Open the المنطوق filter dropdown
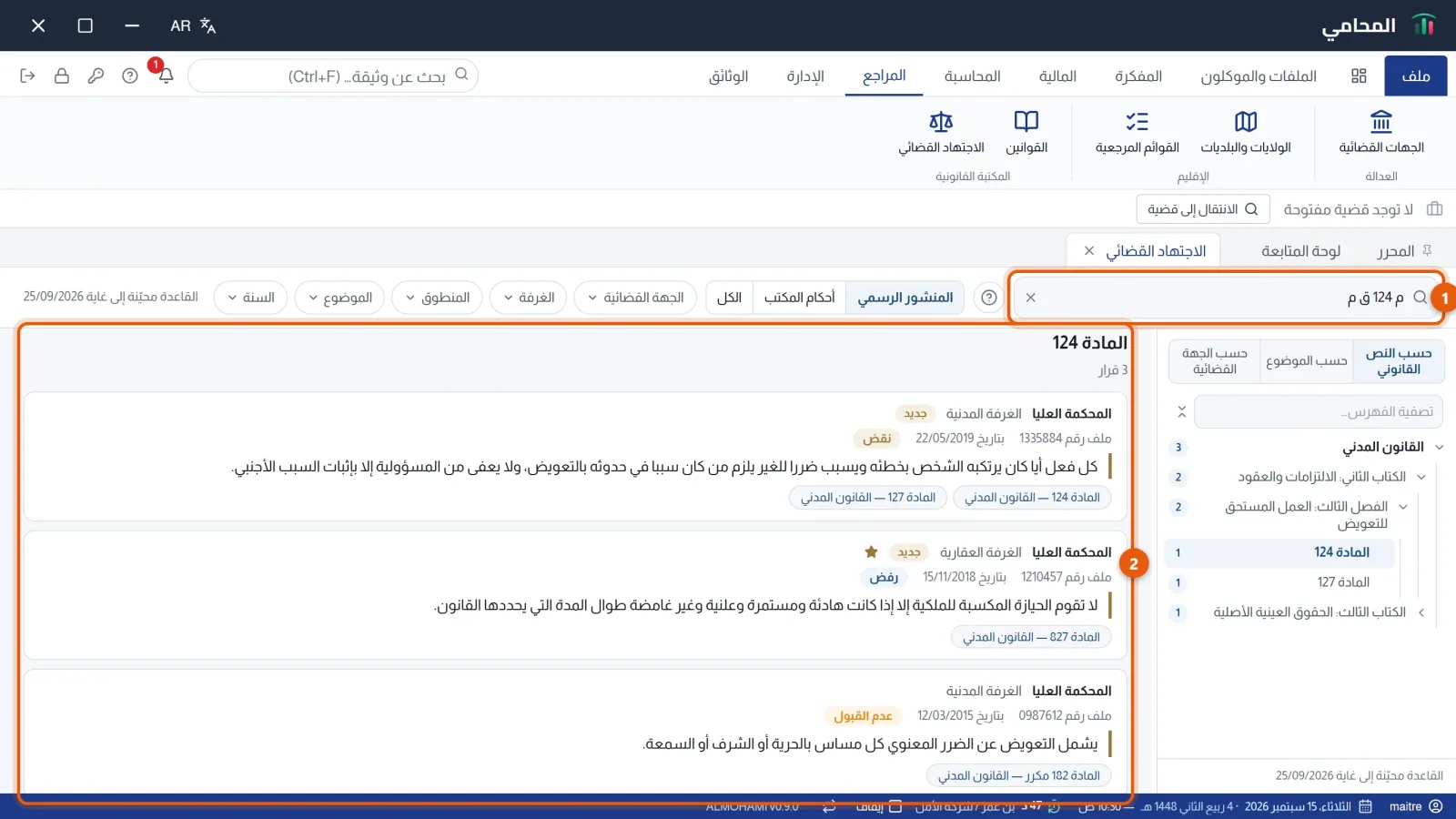 (437, 298)
